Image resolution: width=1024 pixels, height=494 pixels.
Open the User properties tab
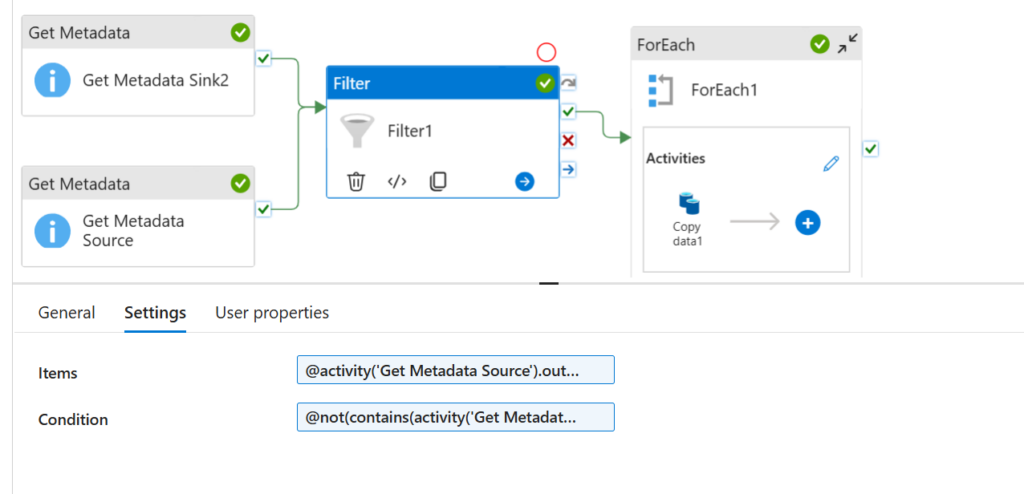coord(272,313)
